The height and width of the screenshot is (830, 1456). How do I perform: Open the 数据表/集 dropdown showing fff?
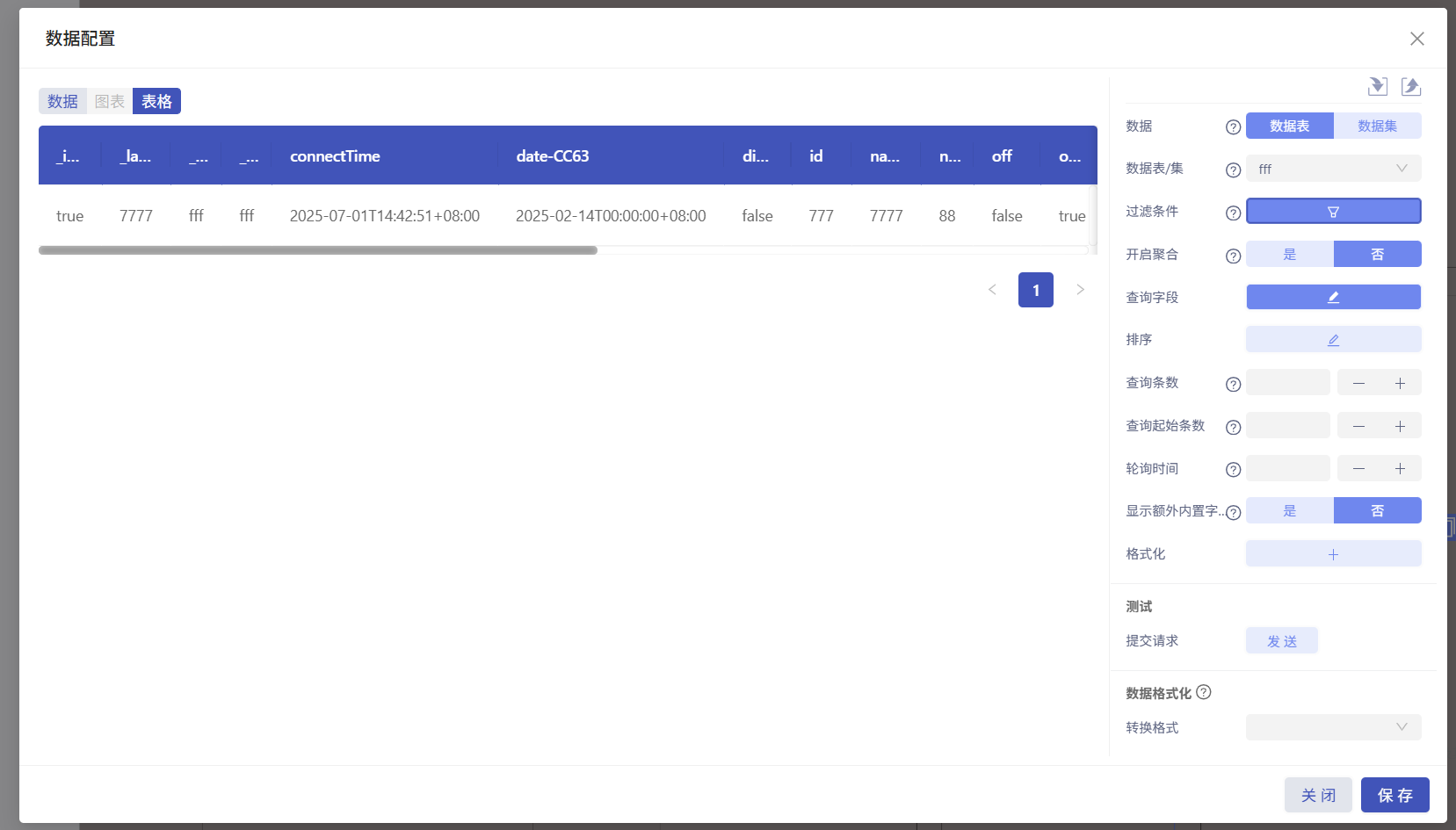tap(1333, 169)
